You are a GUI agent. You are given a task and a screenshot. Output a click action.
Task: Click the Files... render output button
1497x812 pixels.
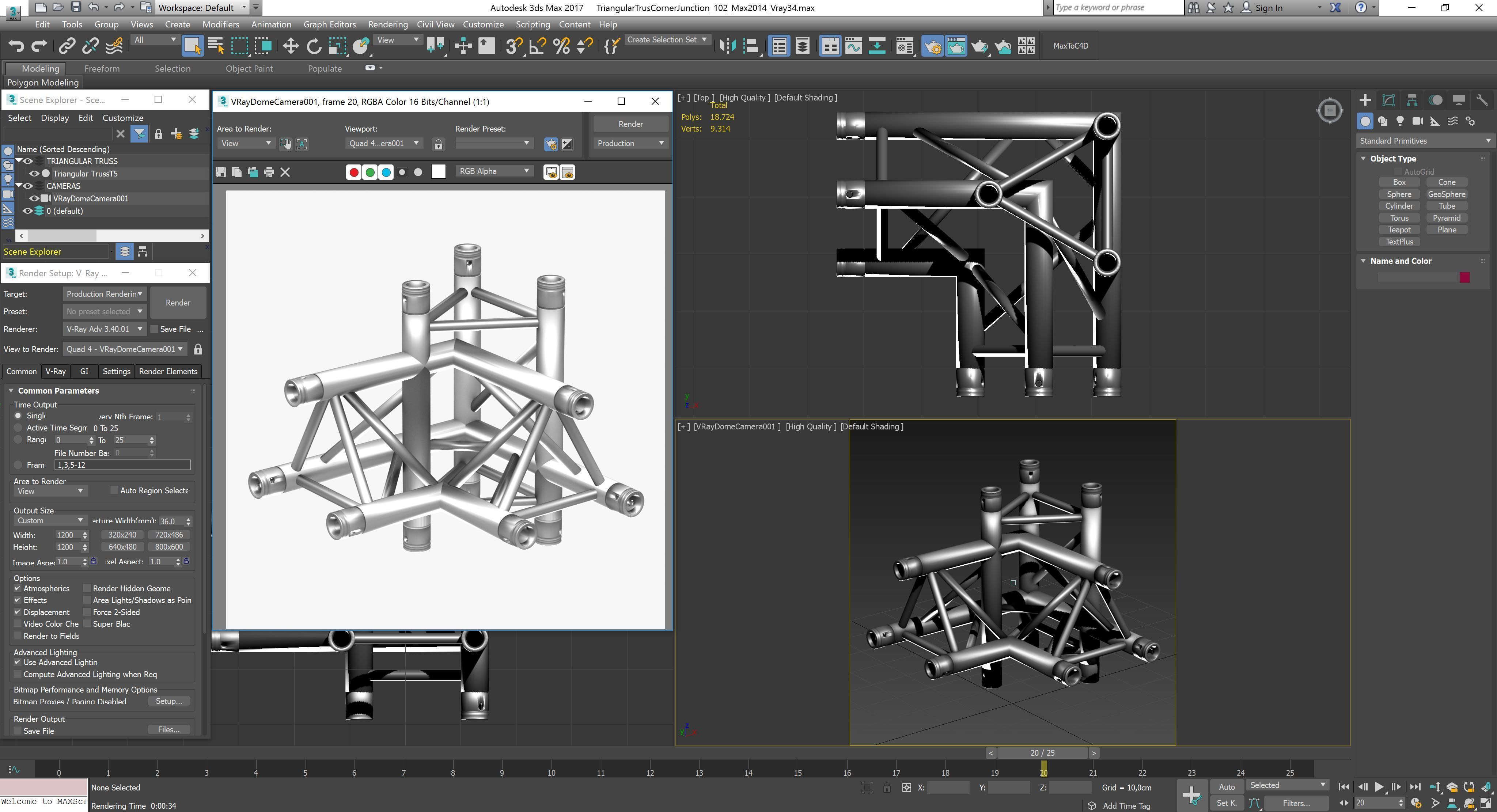[x=168, y=730]
